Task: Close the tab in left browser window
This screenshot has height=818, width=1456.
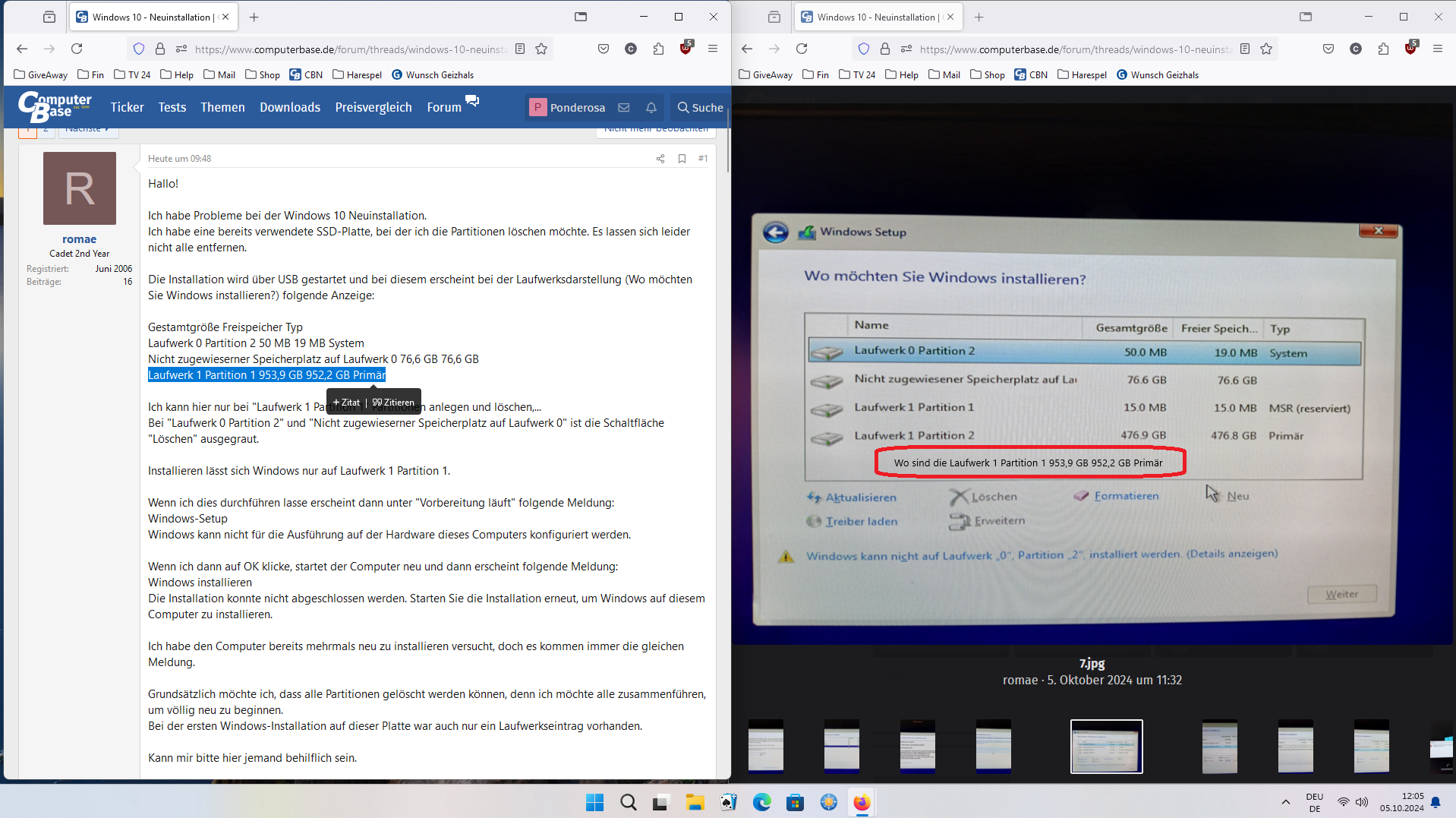Action: (x=225, y=17)
